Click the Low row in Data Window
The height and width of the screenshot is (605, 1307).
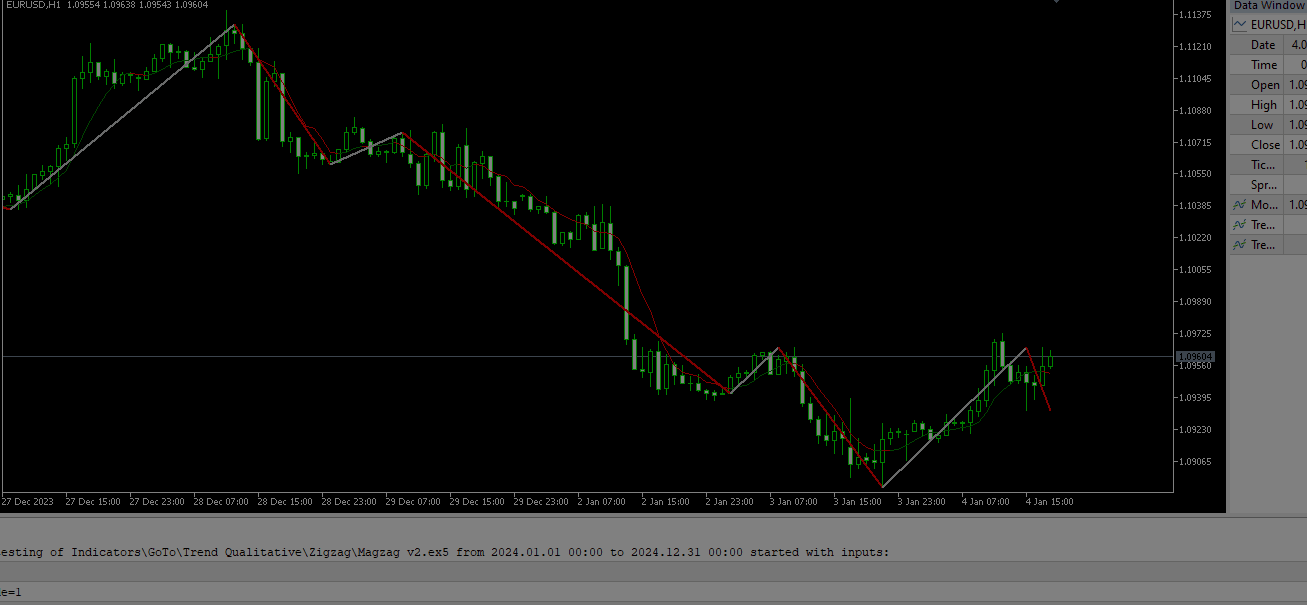pyautogui.click(x=1268, y=125)
